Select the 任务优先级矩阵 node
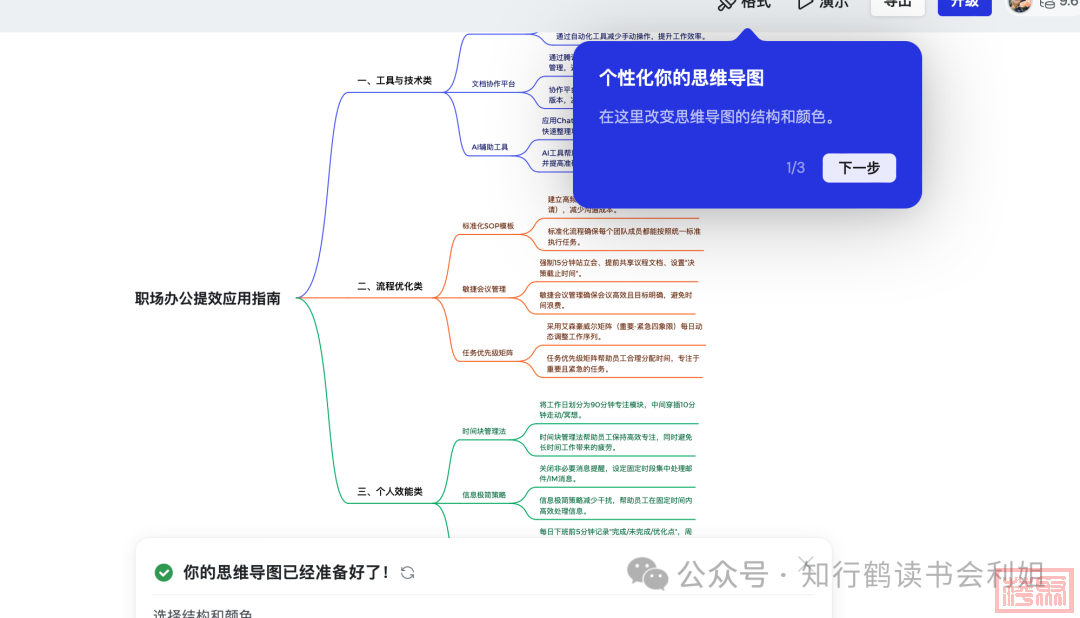Viewport: 1080px width, 618px height. [488, 353]
